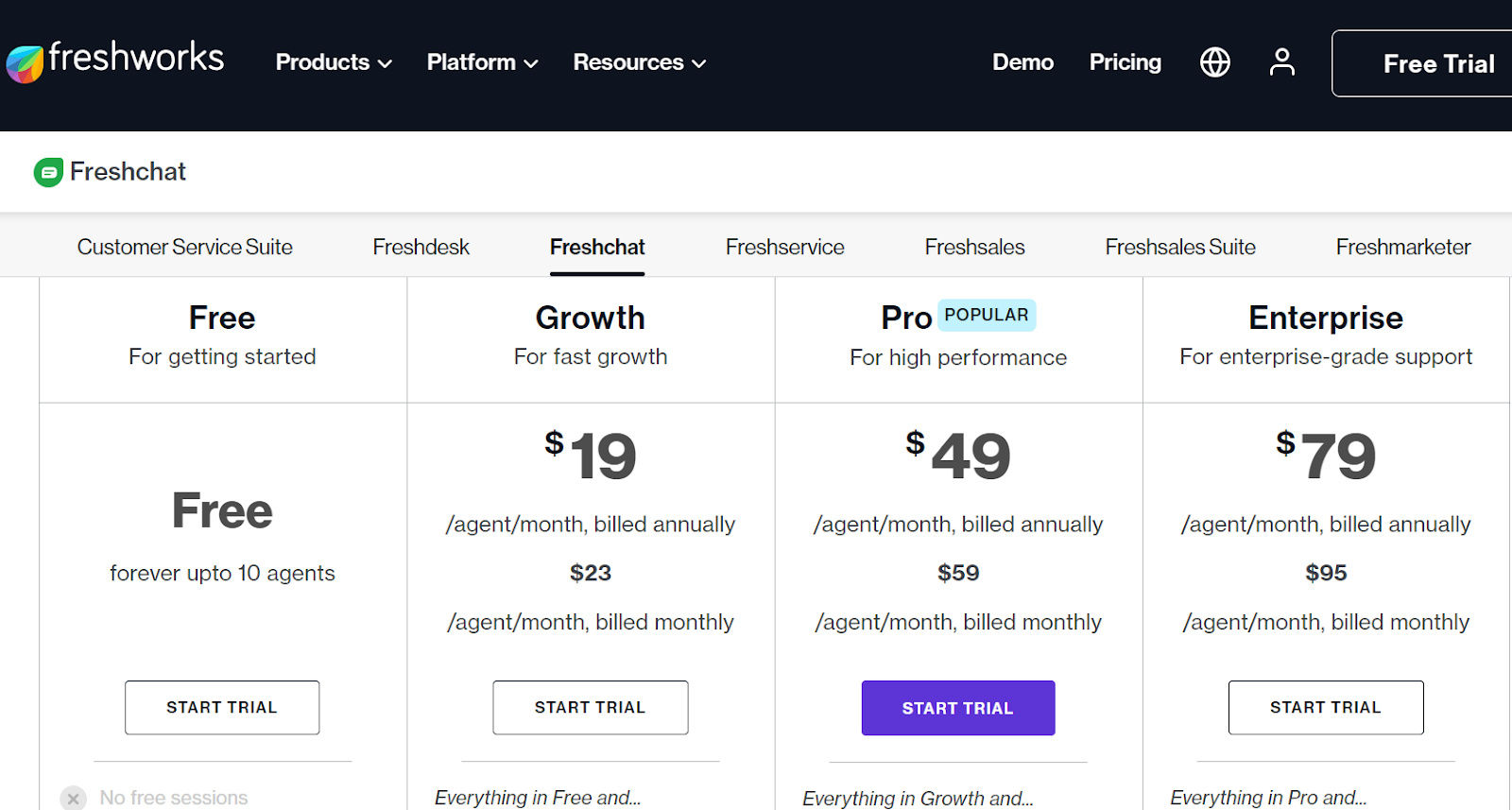Select the Freshservice tab
Screen dimensions: 1512x810
784,247
